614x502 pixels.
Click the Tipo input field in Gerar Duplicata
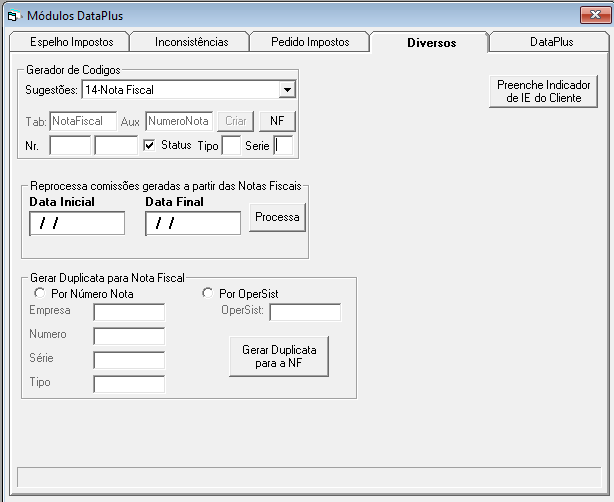[x=129, y=385]
